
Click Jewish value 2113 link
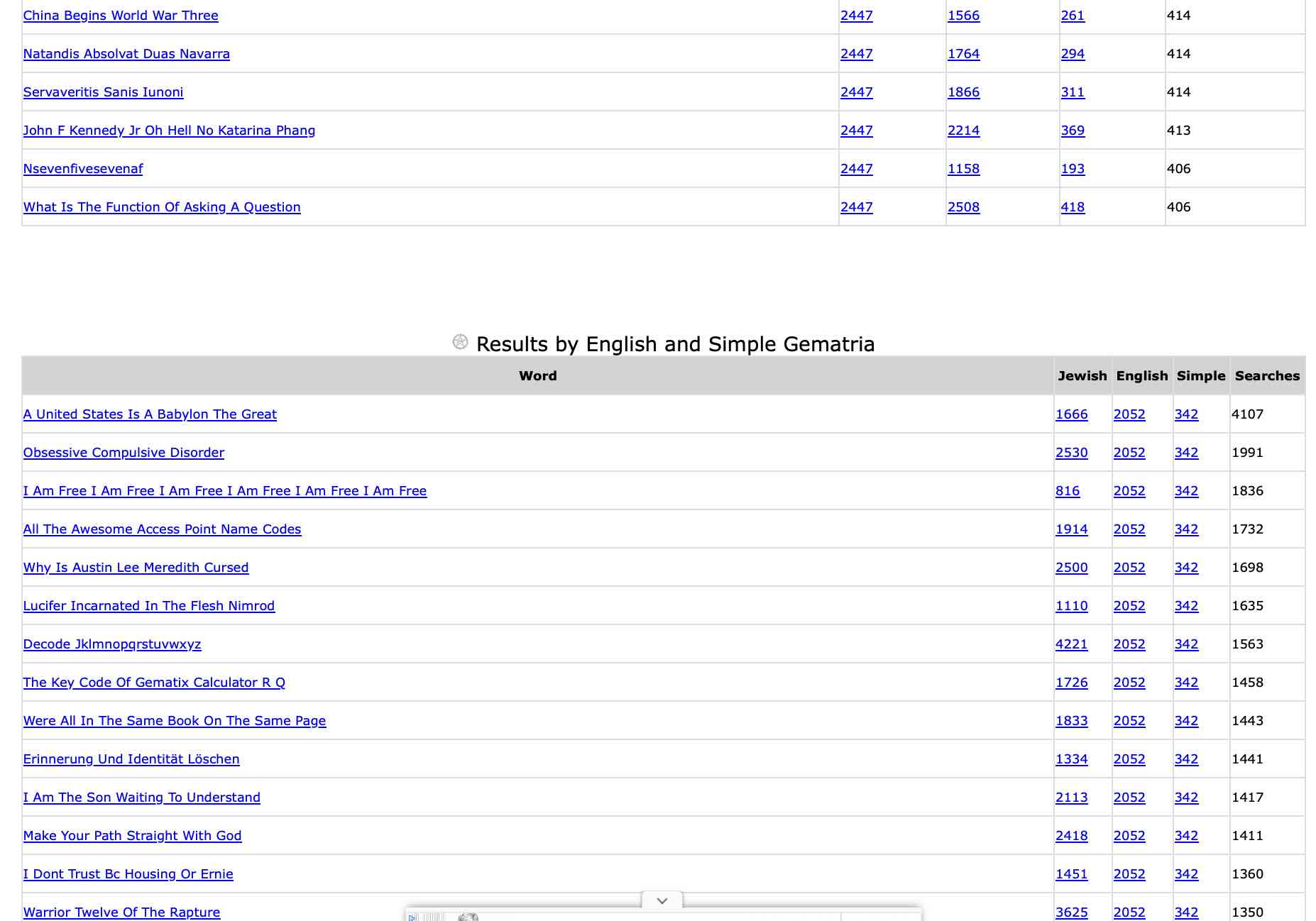click(x=1072, y=798)
